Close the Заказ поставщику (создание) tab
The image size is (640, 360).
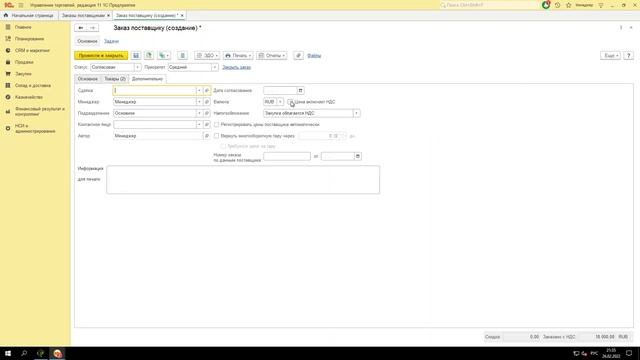pos(182,15)
